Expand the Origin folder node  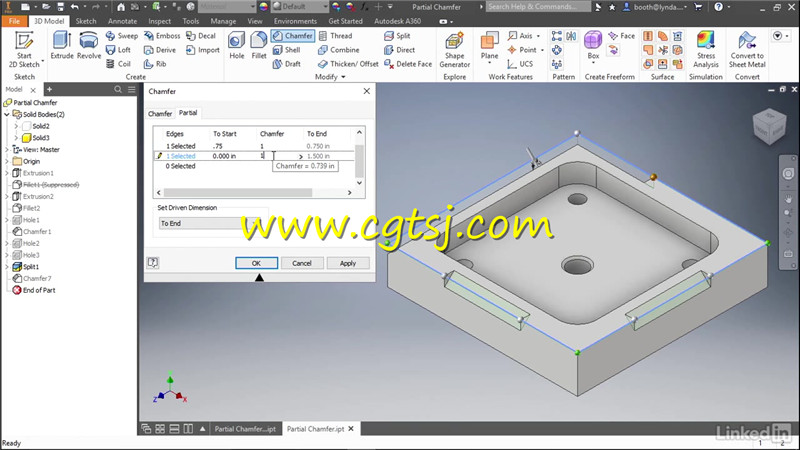click(x=7, y=161)
